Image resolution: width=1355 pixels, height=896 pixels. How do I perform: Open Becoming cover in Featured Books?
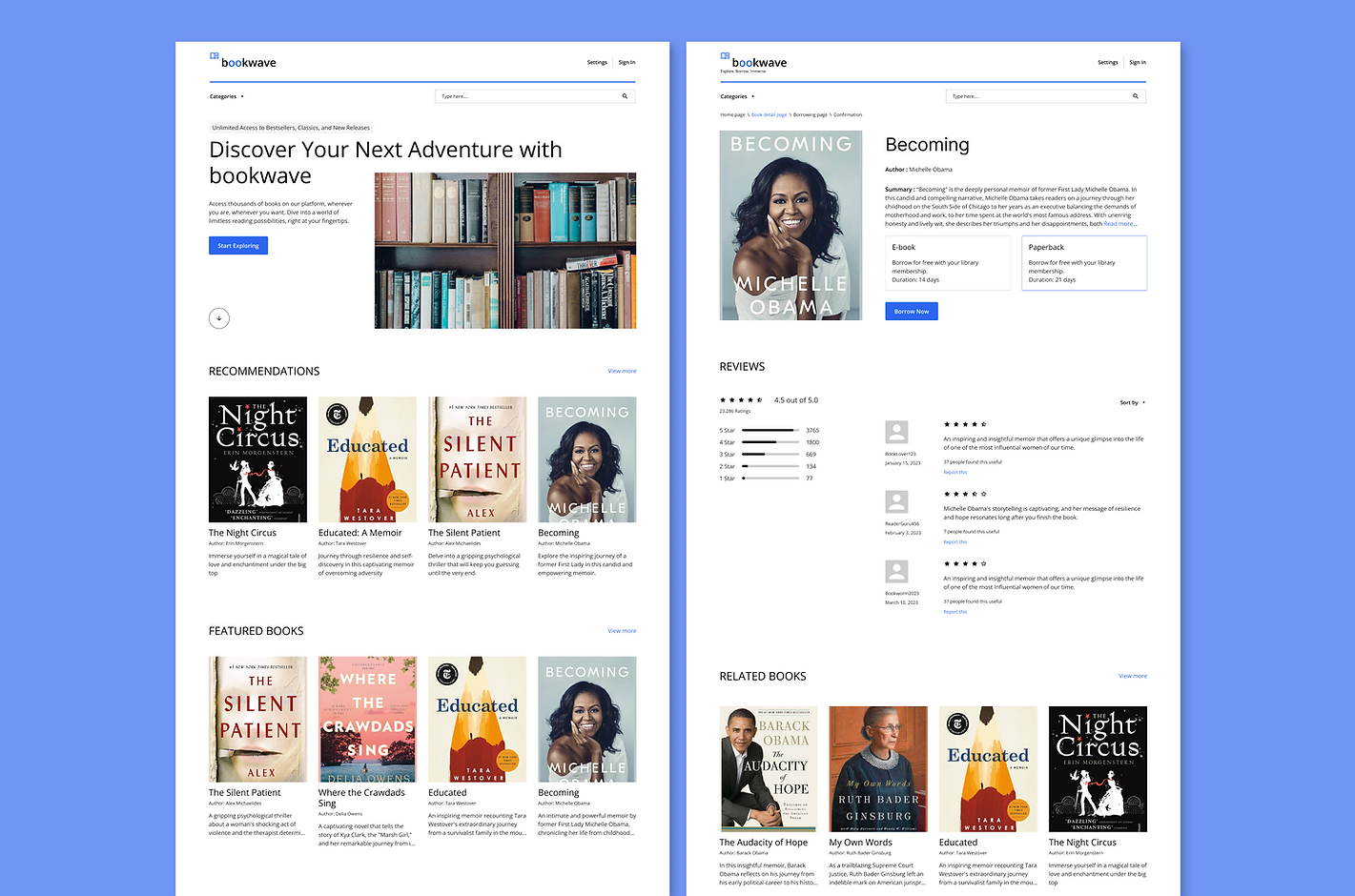click(x=586, y=719)
